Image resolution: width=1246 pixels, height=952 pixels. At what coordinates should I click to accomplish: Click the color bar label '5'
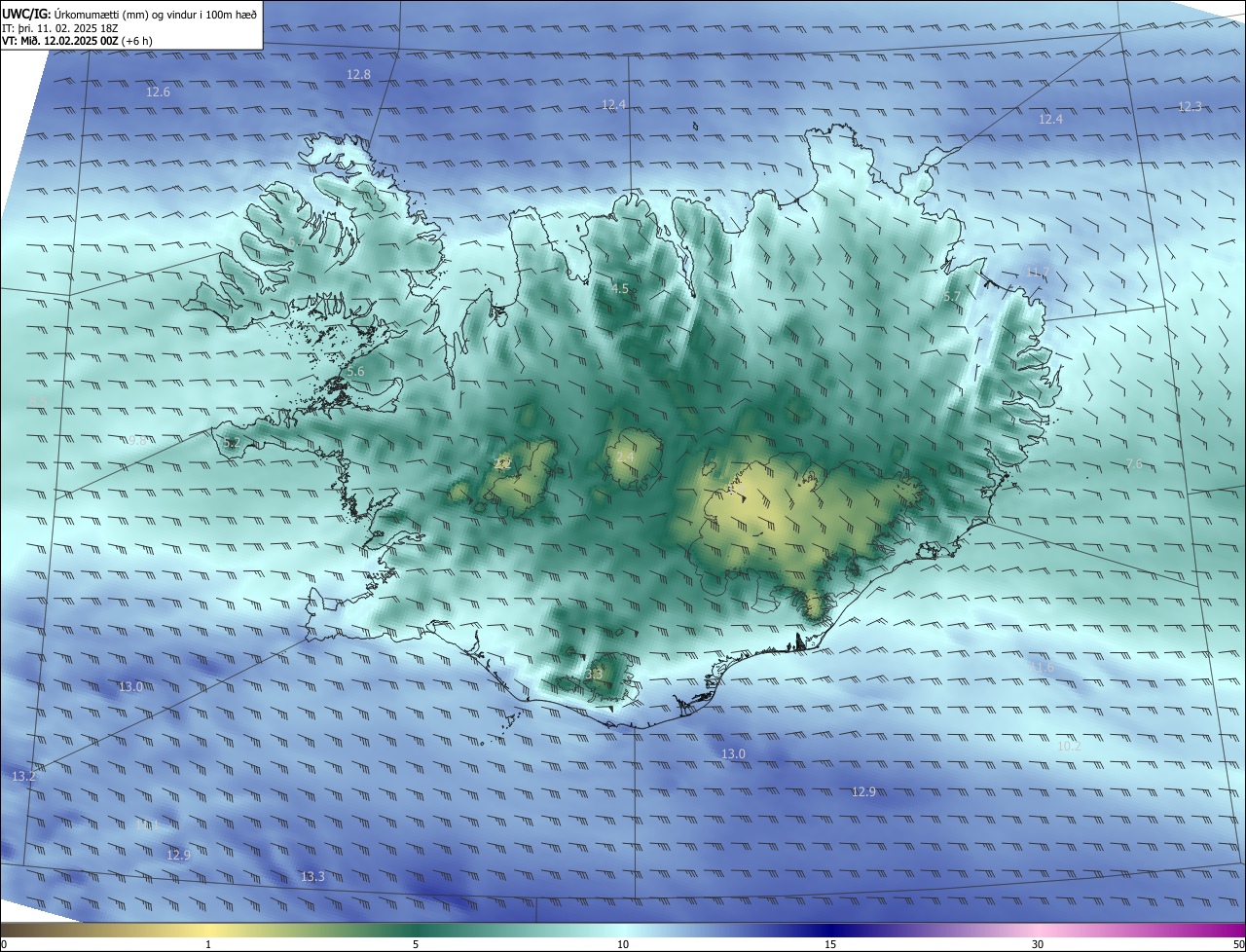416,944
